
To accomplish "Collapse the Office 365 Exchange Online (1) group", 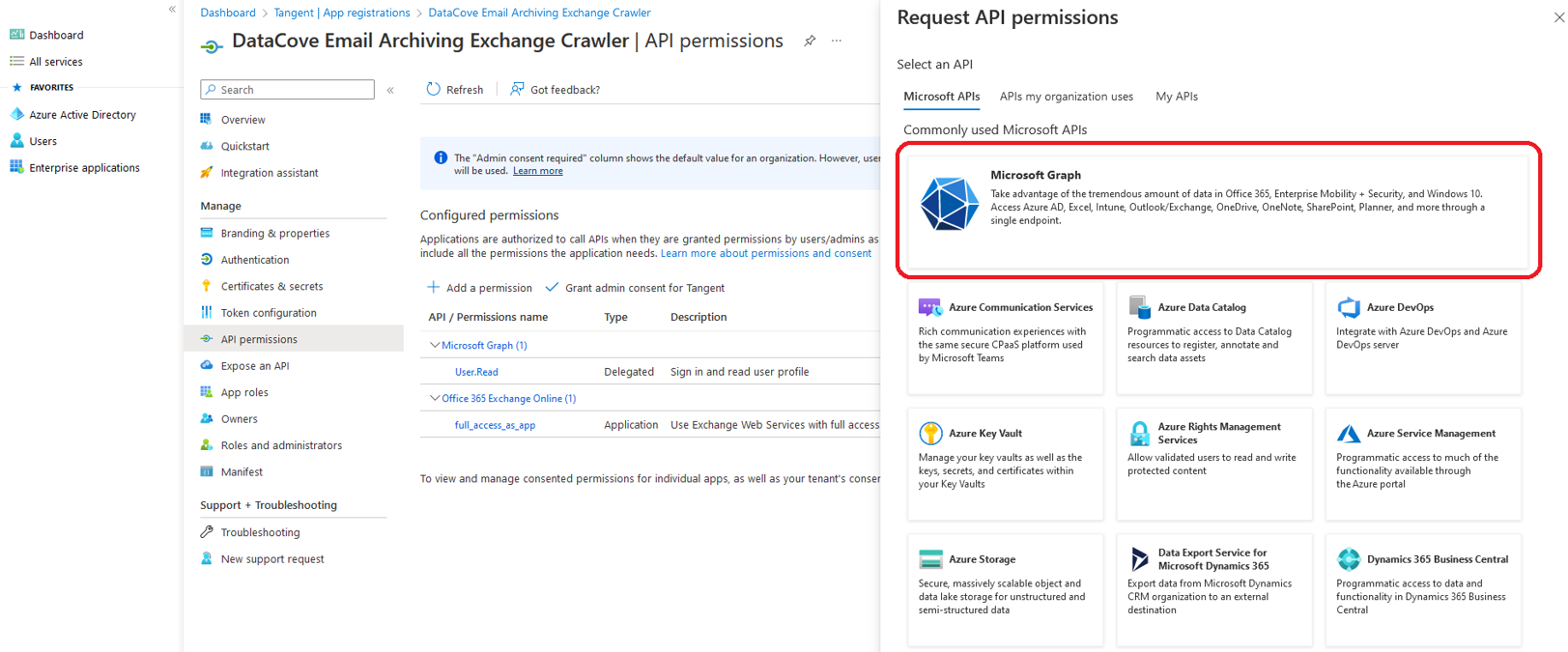I will coord(435,398).
